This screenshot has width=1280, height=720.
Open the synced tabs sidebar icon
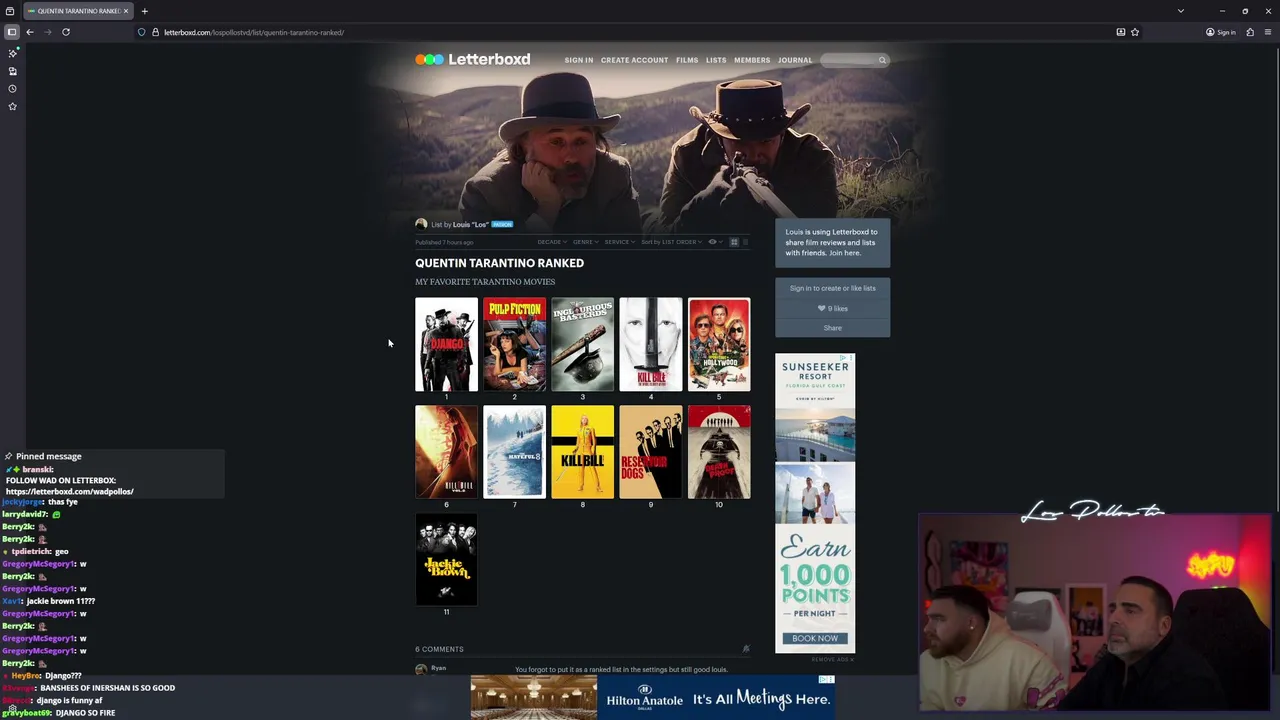(x=12, y=71)
